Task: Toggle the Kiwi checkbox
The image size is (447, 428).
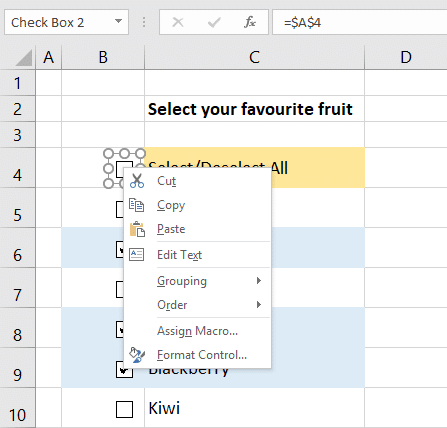Action: [x=124, y=409]
